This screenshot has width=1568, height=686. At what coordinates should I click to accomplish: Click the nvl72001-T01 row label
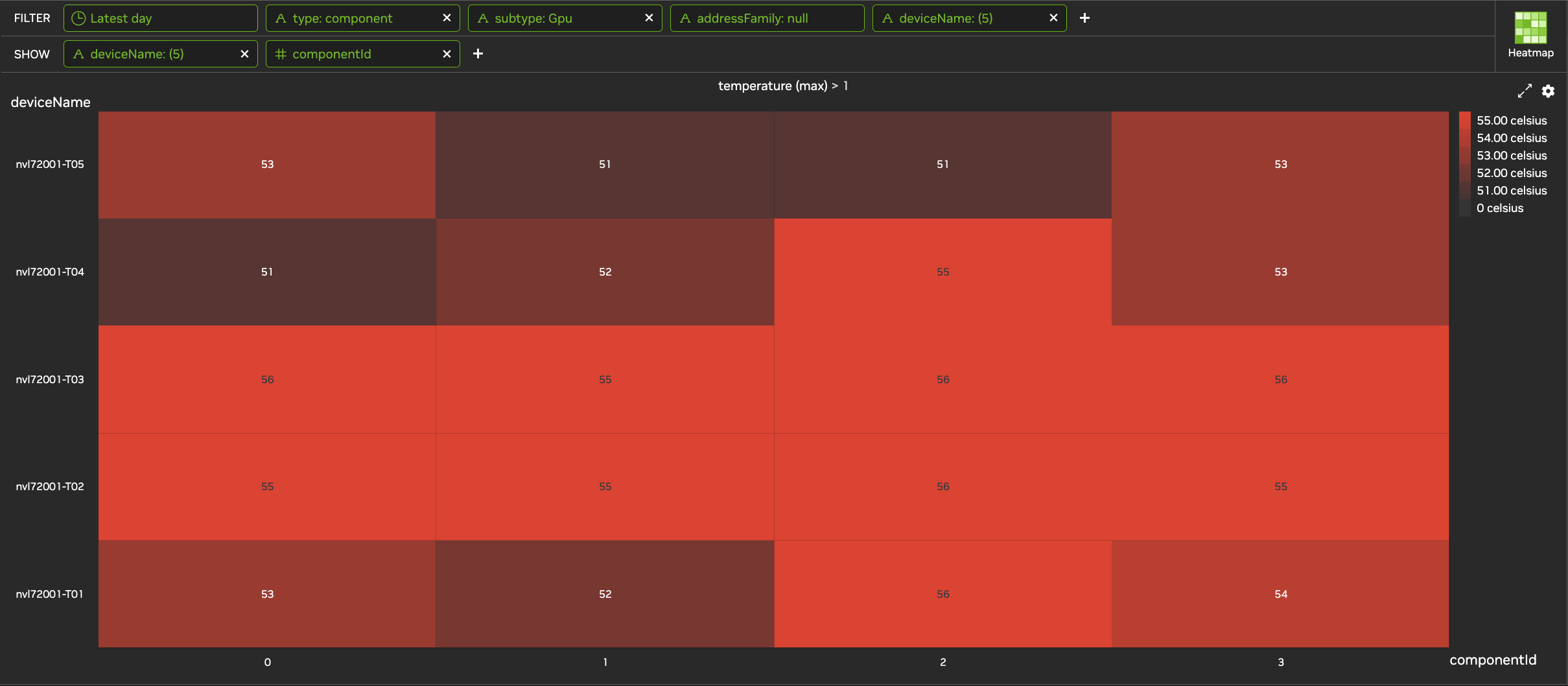click(x=50, y=595)
